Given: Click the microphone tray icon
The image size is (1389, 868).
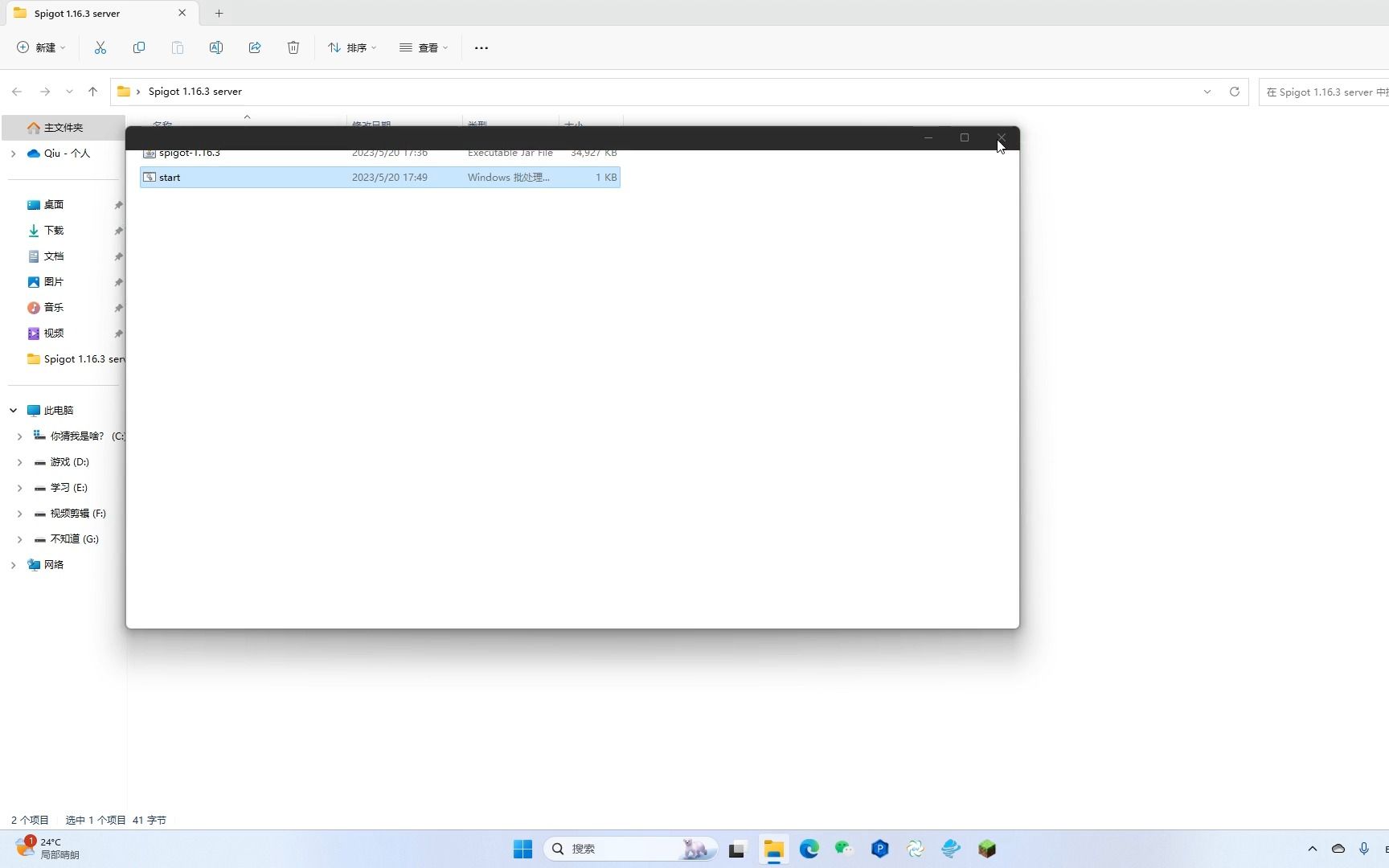Looking at the screenshot, I should pos(1364,849).
